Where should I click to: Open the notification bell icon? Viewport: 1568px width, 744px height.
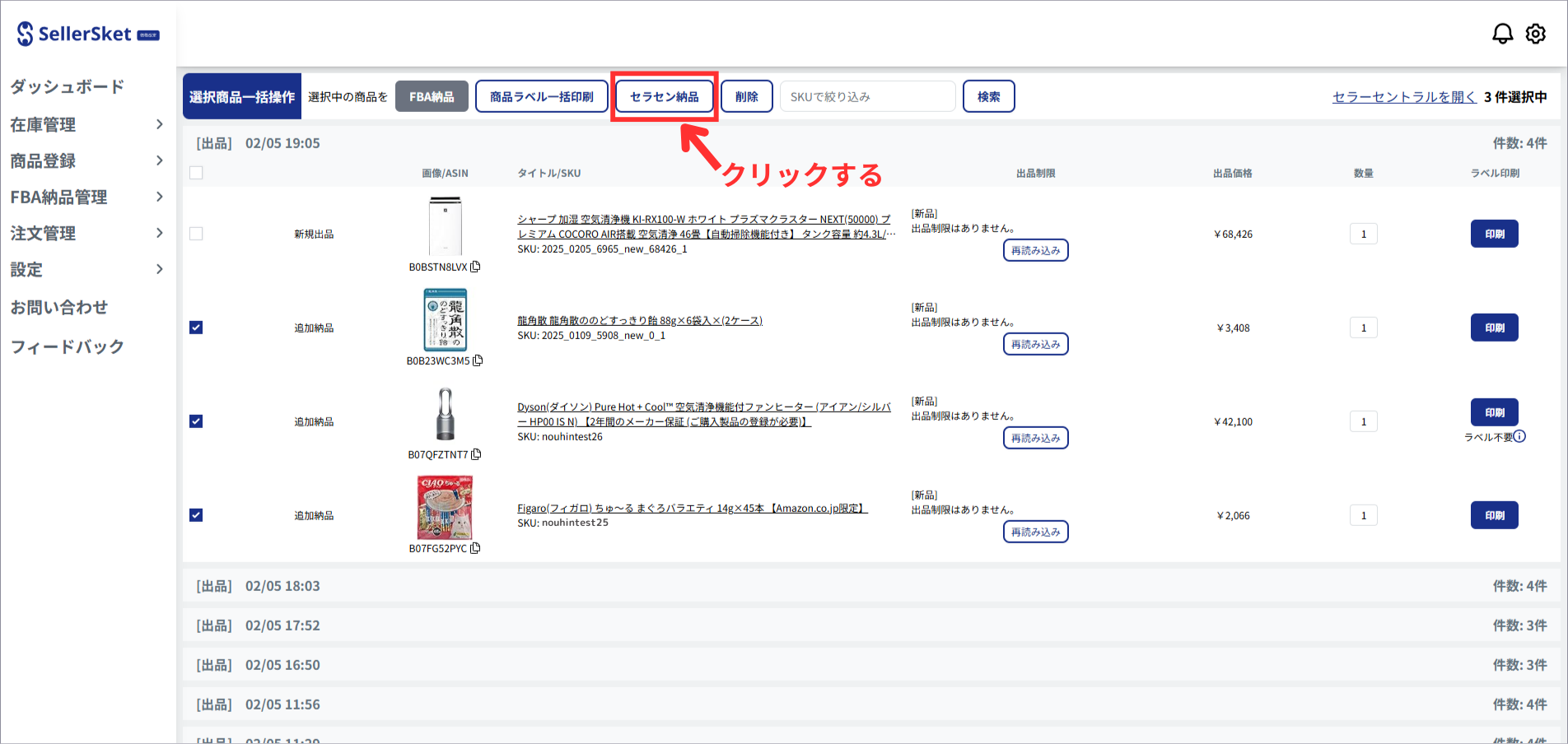click(x=1502, y=34)
